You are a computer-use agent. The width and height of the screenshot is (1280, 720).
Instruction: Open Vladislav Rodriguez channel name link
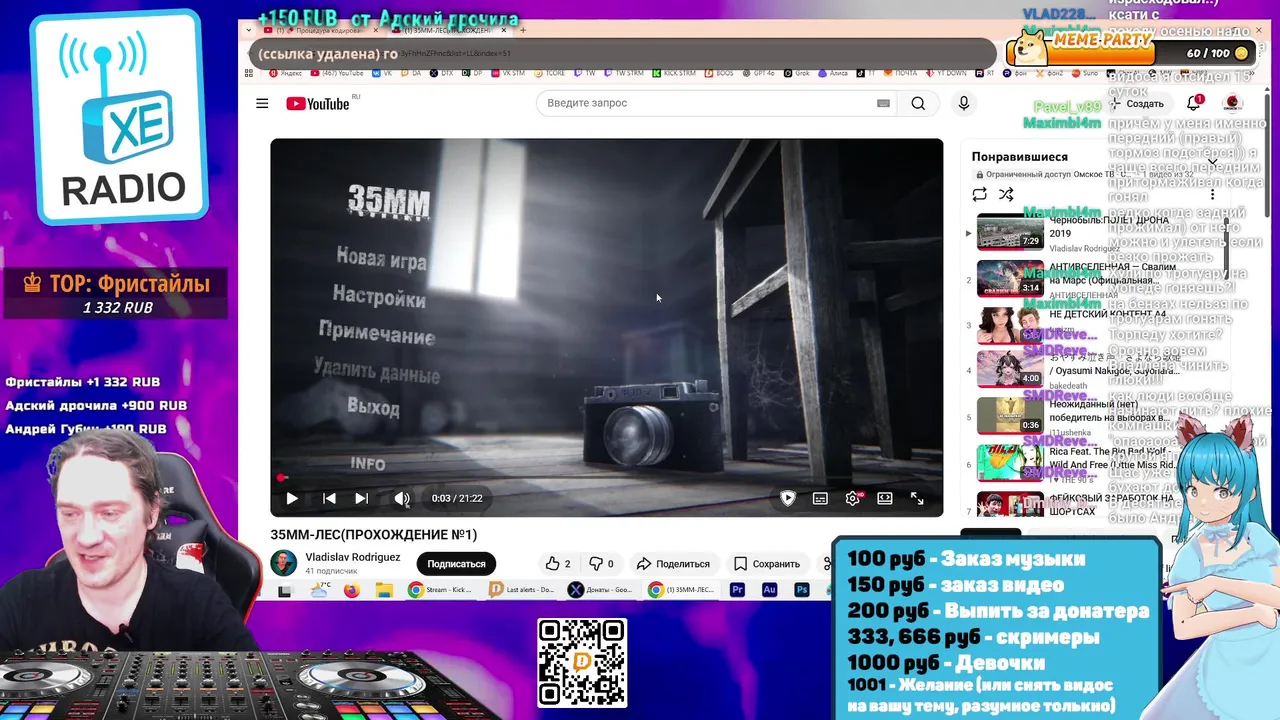[x=353, y=557]
